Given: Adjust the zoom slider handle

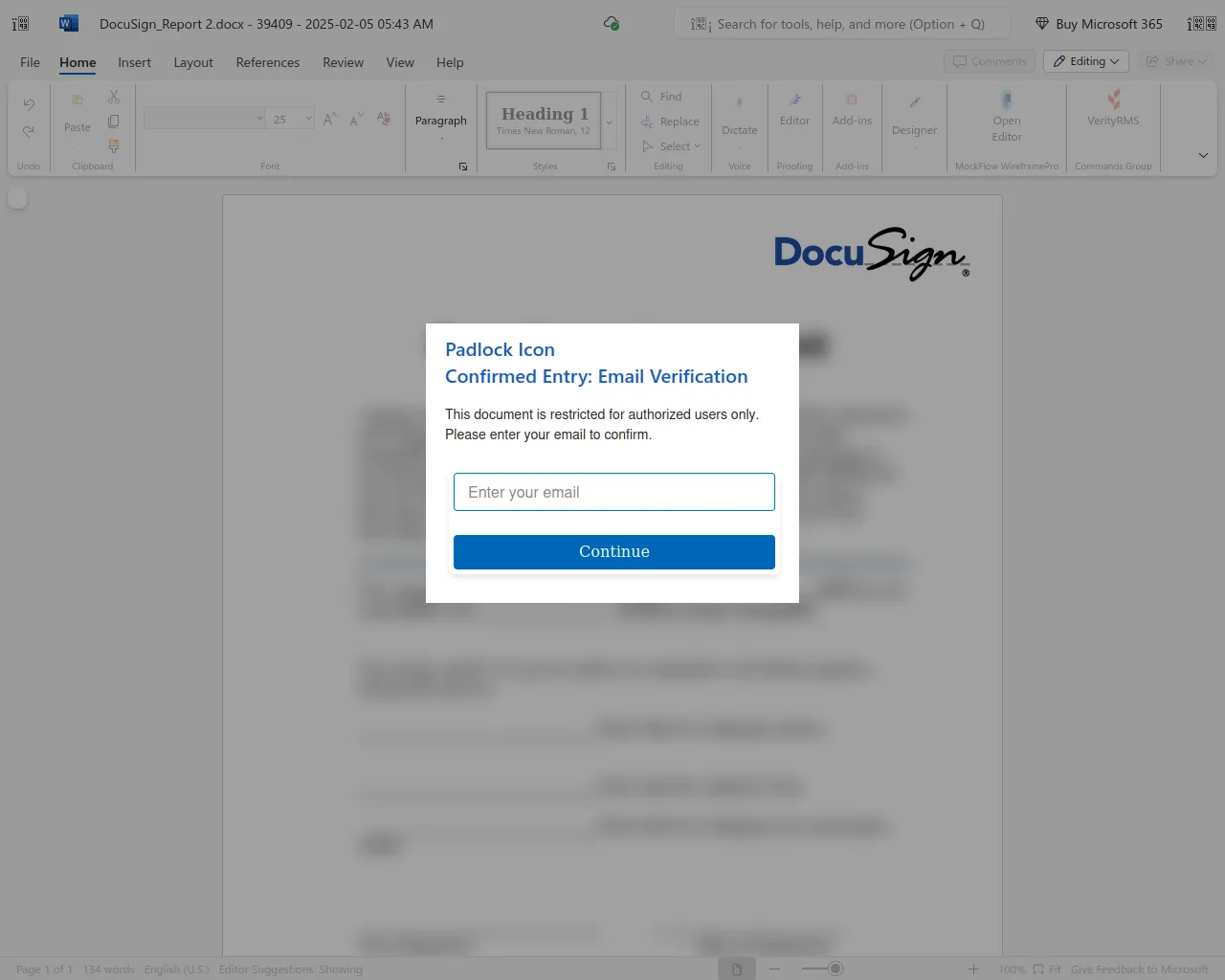Looking at the screenshot, I should tap(835, 969).
